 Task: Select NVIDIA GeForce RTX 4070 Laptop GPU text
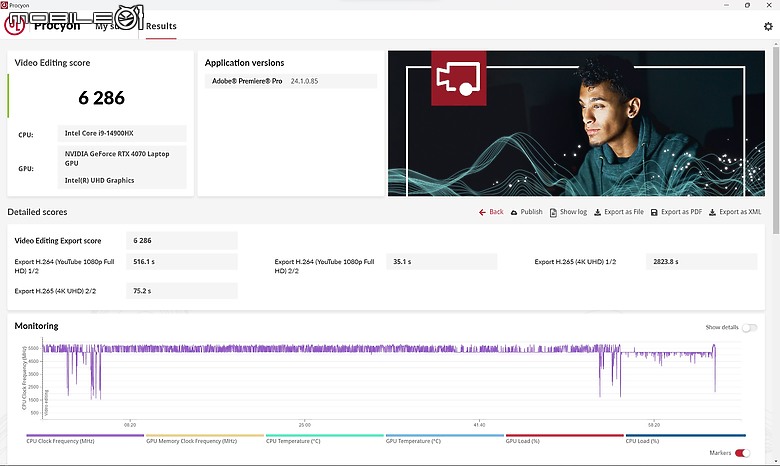(x=117, y=159)
